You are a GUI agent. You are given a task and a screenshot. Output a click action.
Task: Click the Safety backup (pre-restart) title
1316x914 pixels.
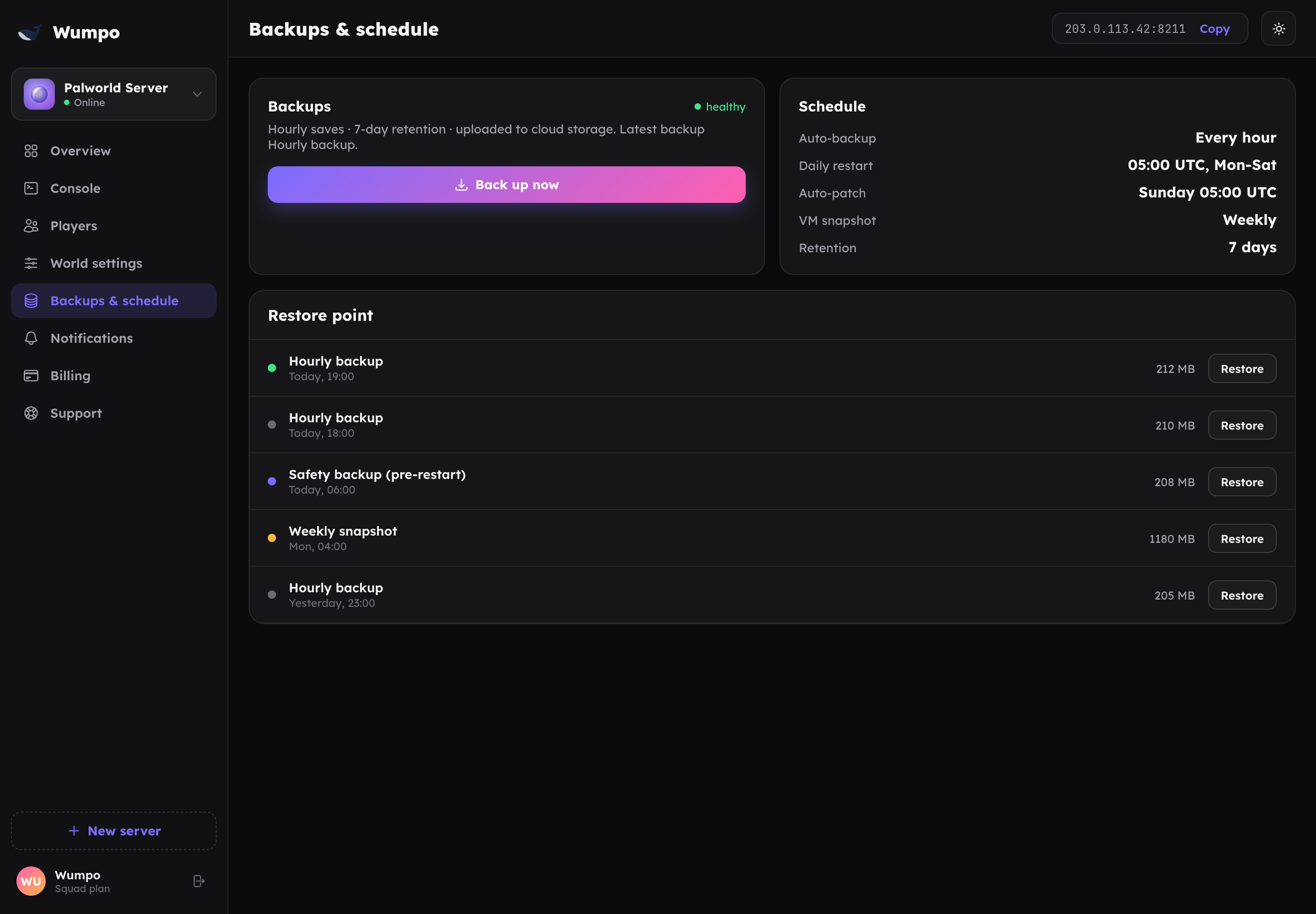[377, 475]
